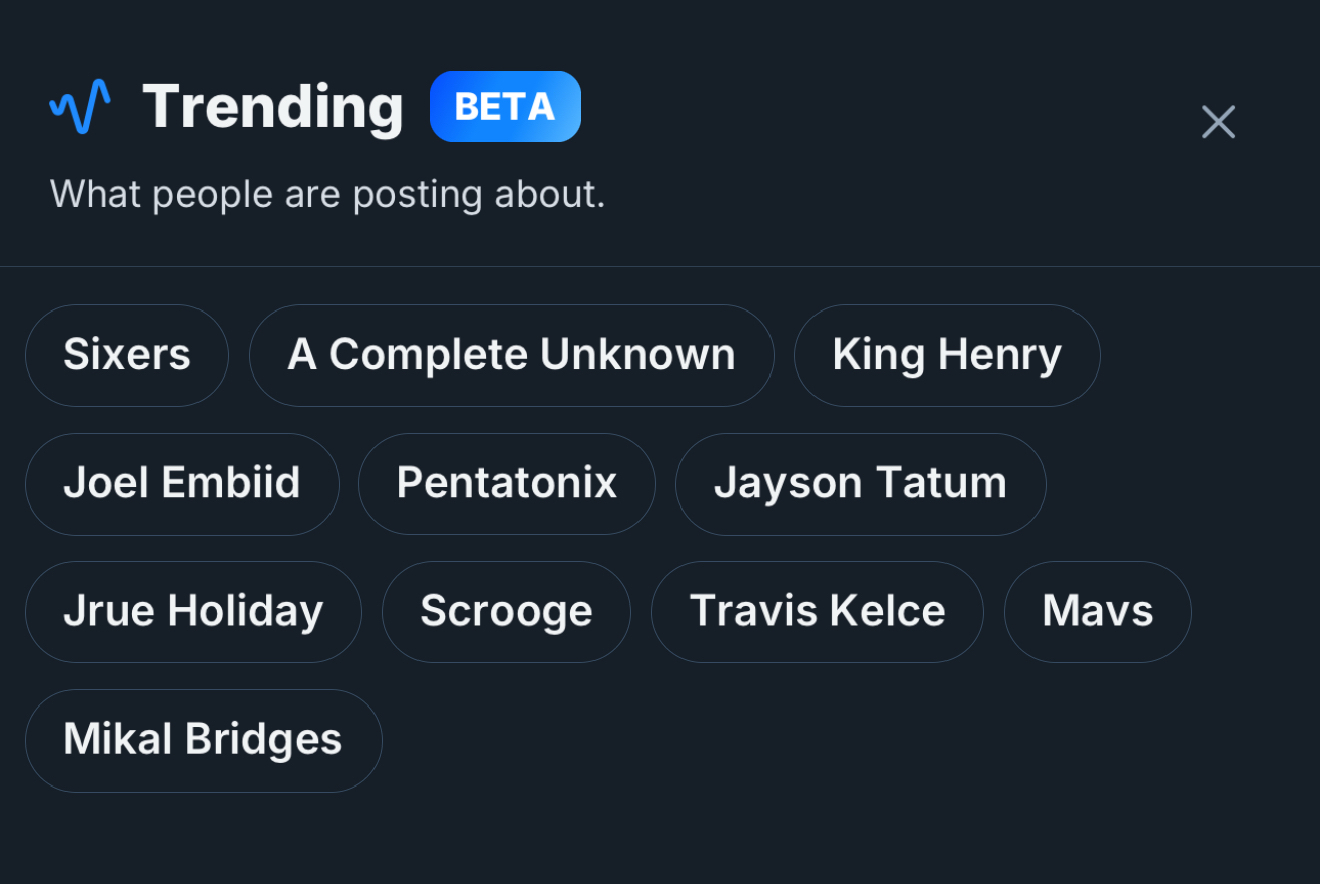
Task: View posts about Travis Kelce
Action: coord(817,611)
